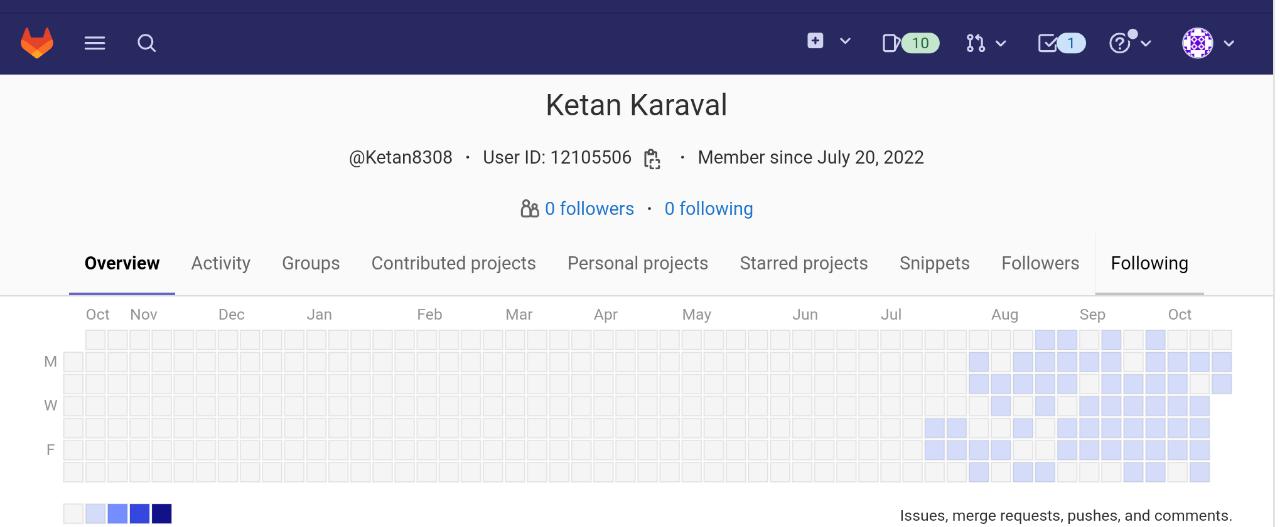The width and height of the screenshot is (1280, 527).
Task: Switch to the Personal projects tab
Action: [638, 263]
